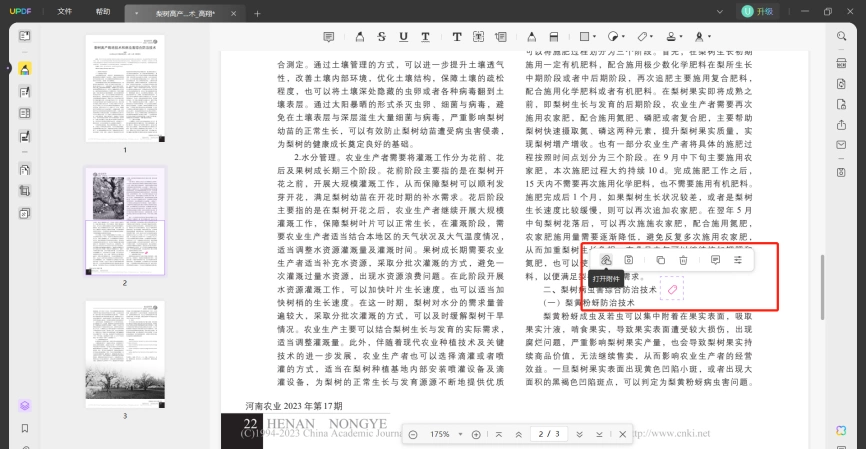Open the comment note tool
Image resolution: width=866 pixels, height=449 pixels.
tap(329, 36)
